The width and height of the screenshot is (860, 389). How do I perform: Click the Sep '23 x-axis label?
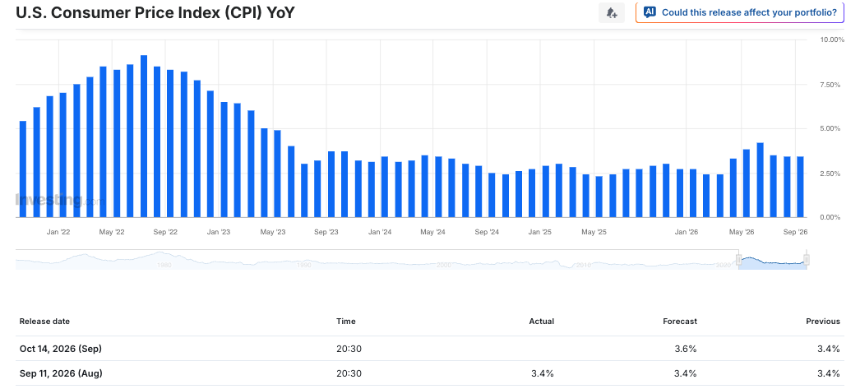326,232
